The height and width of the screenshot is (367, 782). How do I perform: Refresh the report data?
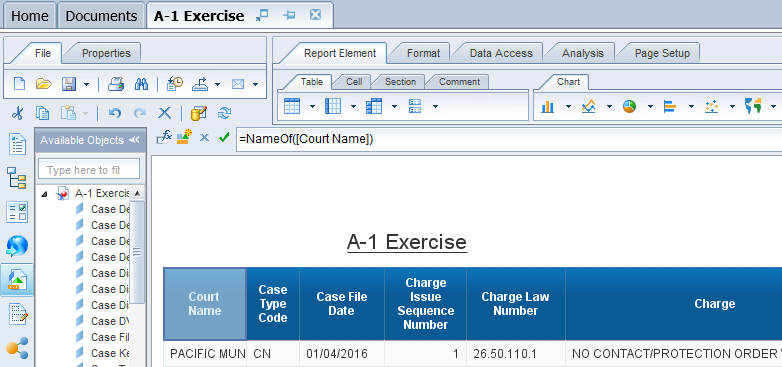224,113
